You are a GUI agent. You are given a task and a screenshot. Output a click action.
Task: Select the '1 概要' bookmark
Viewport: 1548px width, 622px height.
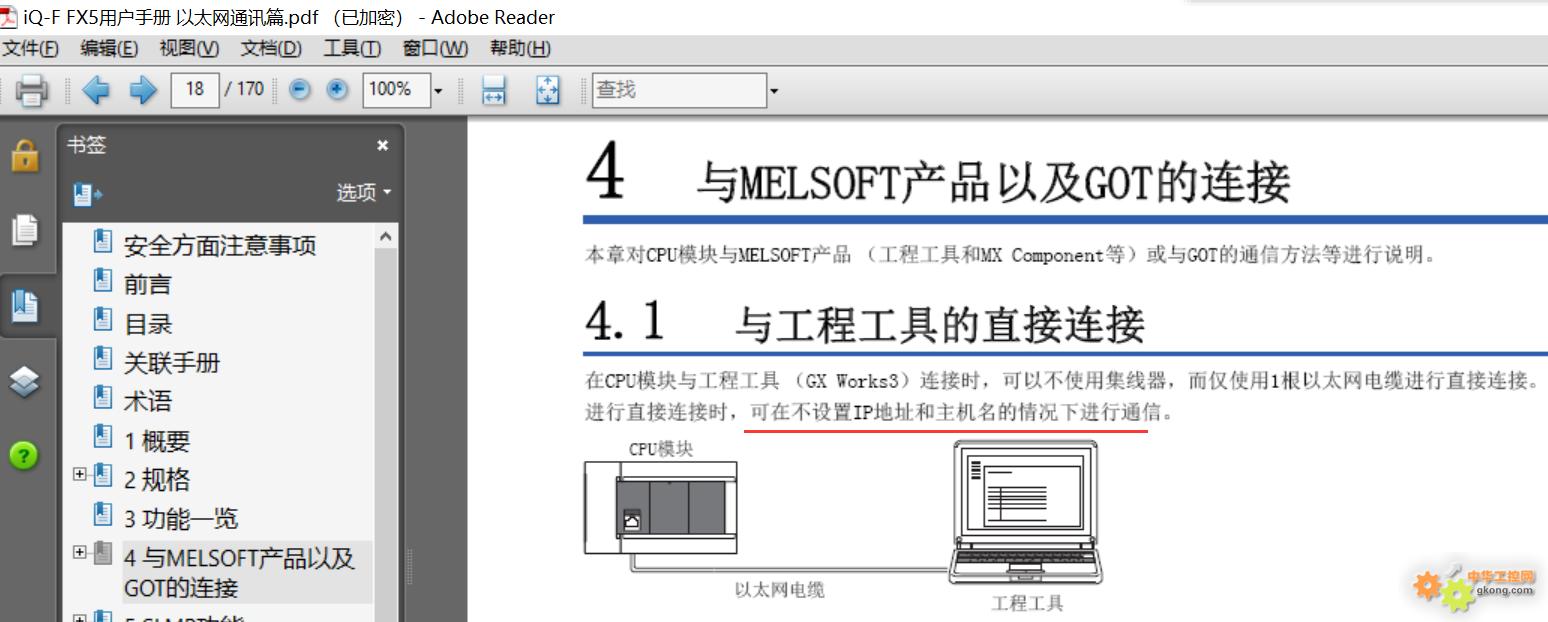point(156,441)
